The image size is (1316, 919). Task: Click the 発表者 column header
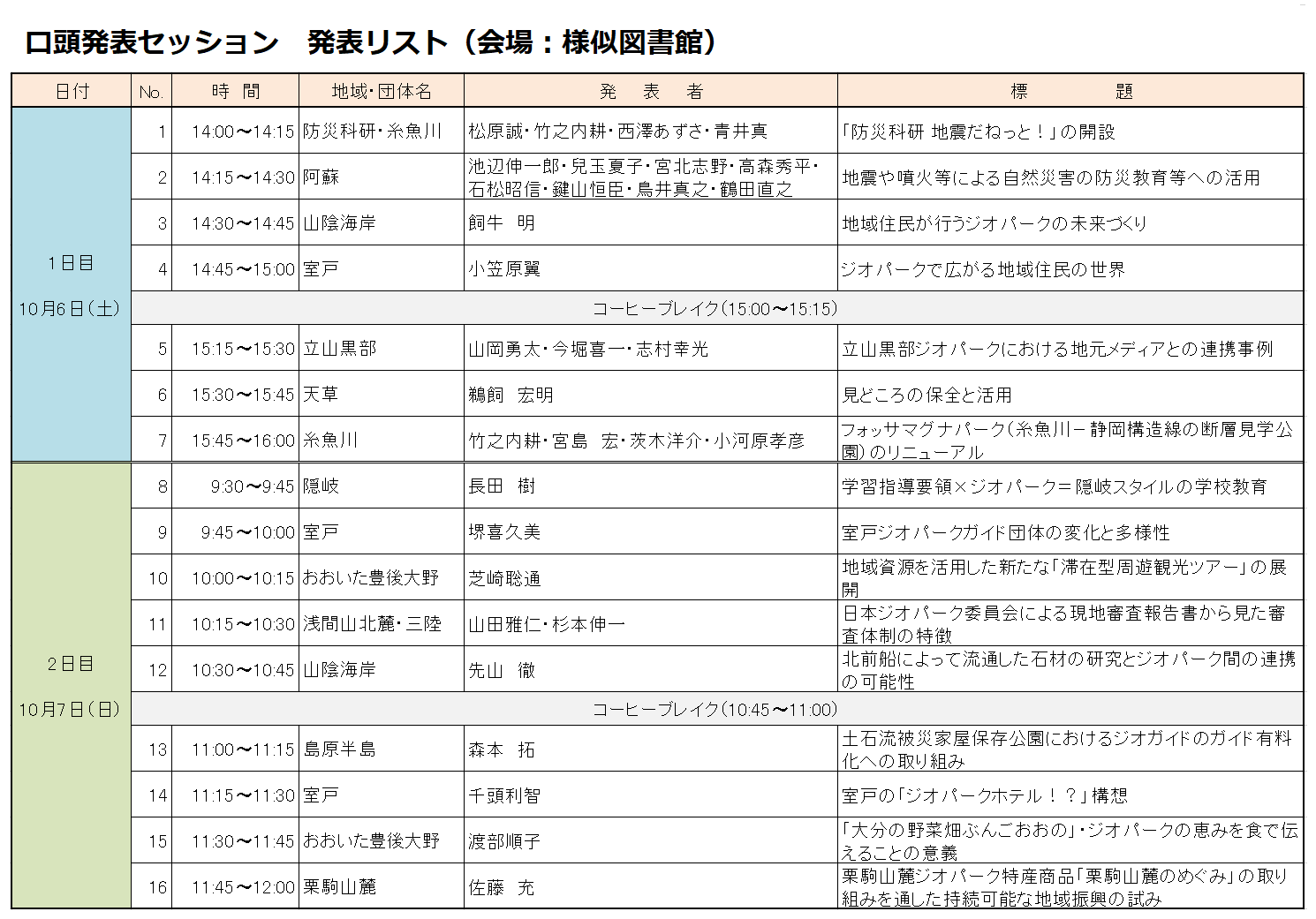tap(650, 92)
